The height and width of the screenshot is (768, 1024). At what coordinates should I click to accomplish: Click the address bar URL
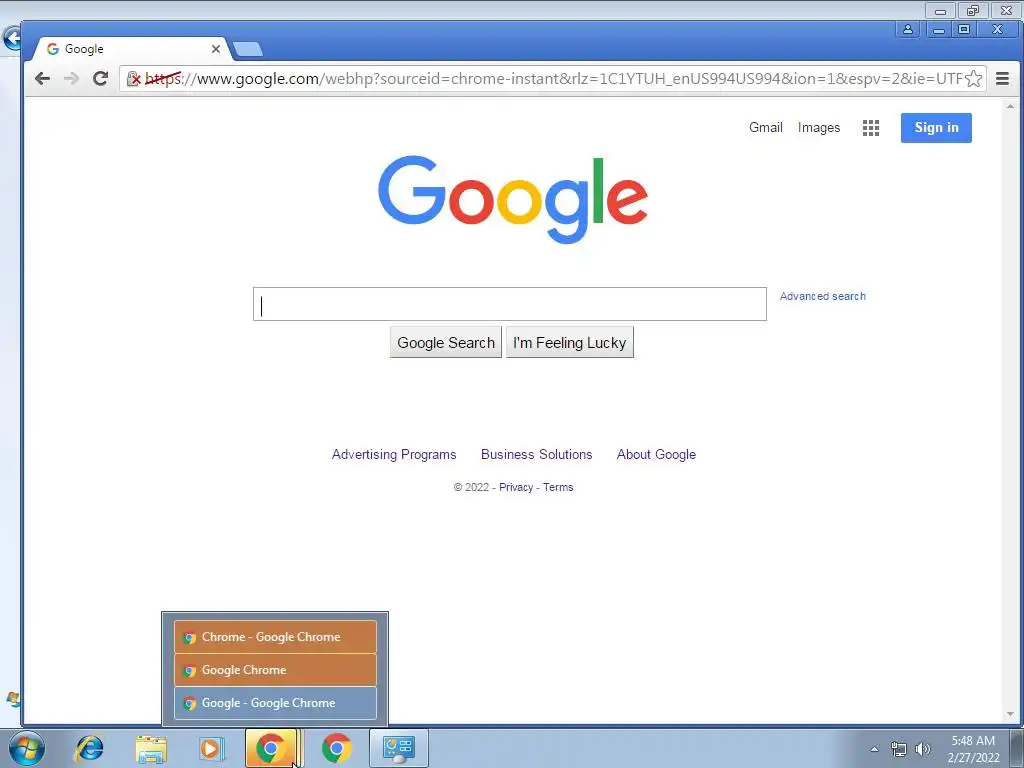(x=552, y=79)
